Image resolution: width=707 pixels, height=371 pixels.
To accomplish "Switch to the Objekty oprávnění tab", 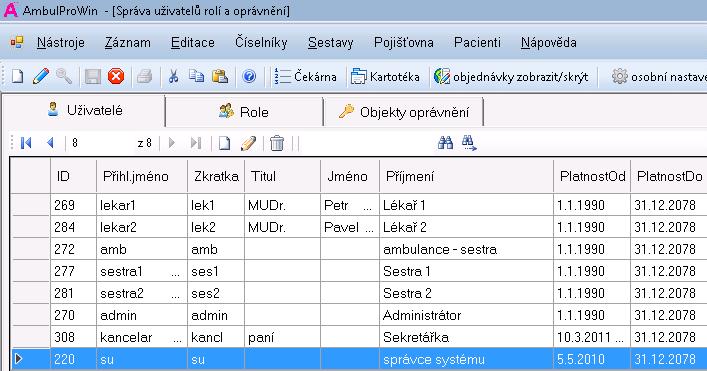I will pos(404,111).
